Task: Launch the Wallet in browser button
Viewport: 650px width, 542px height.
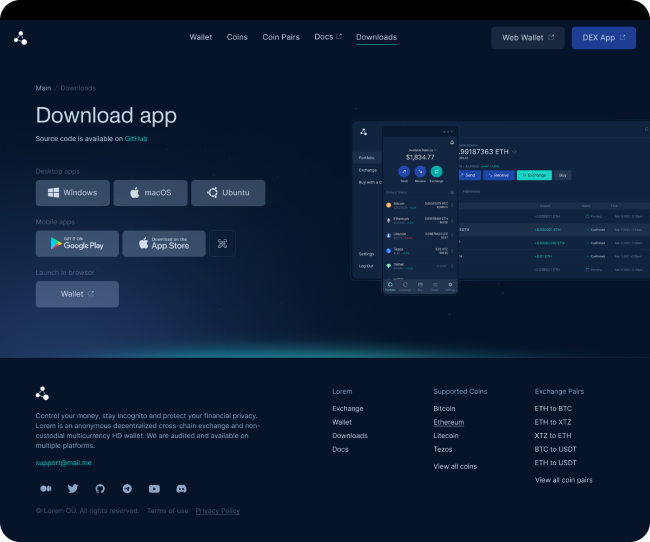Action: coord(77,294)
